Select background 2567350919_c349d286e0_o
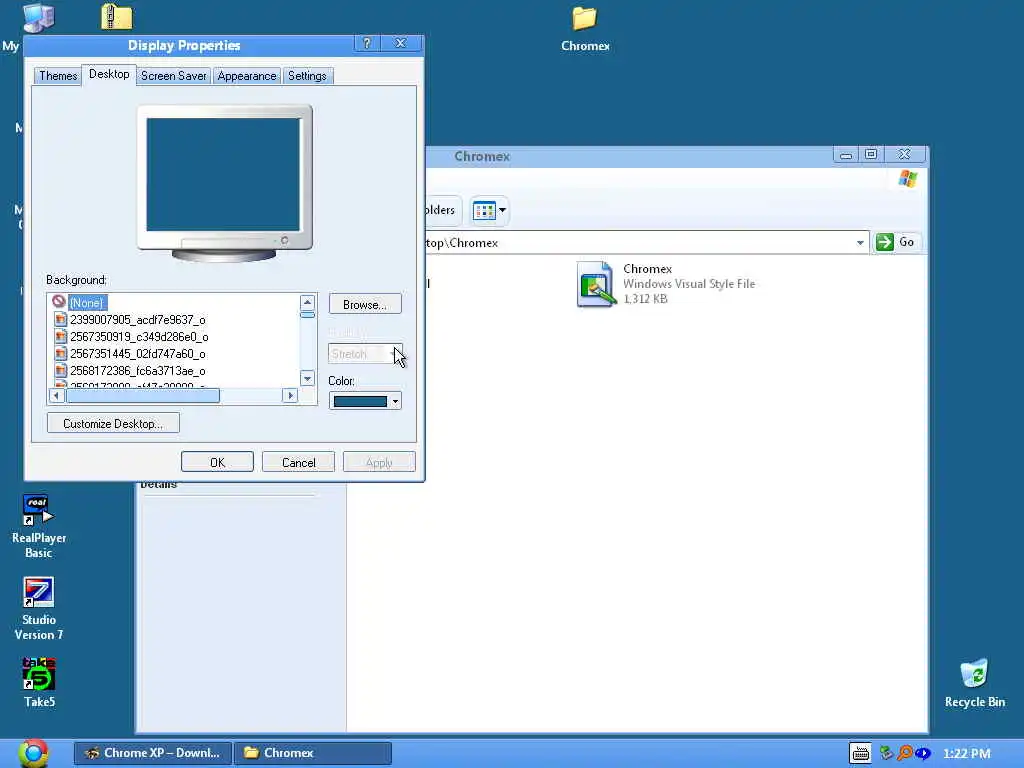The height and width of the screenshot is (768, 1024). (x=139, y=336)
